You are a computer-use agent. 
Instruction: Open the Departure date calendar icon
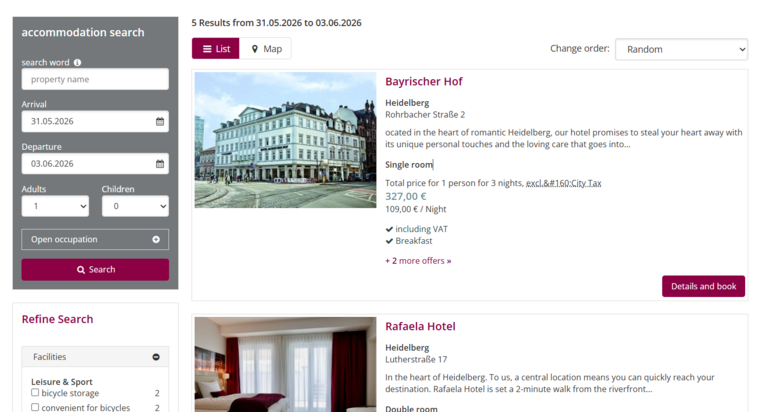tap(160, 164)
